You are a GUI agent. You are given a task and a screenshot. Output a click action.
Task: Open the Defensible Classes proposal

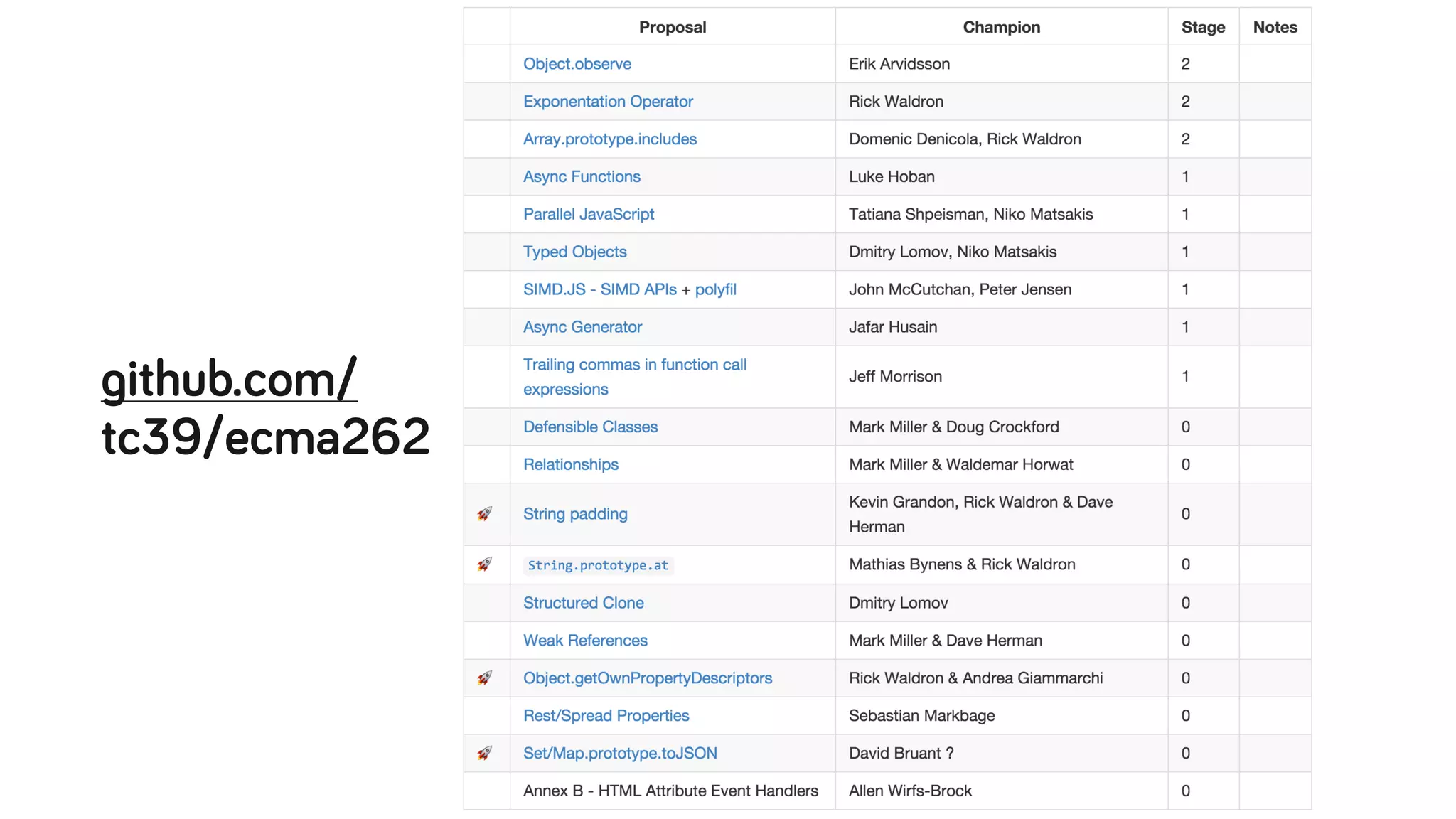point(591,427)
